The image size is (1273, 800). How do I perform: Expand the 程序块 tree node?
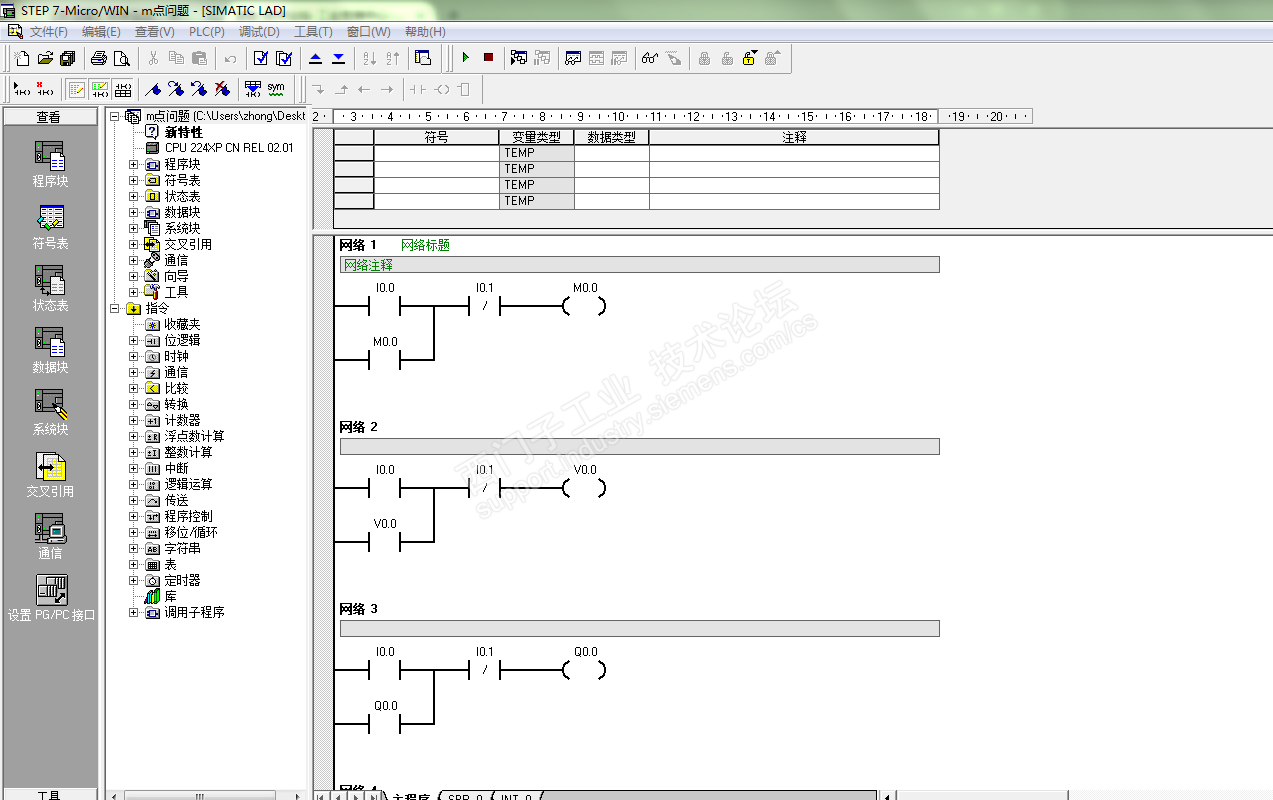134,164
